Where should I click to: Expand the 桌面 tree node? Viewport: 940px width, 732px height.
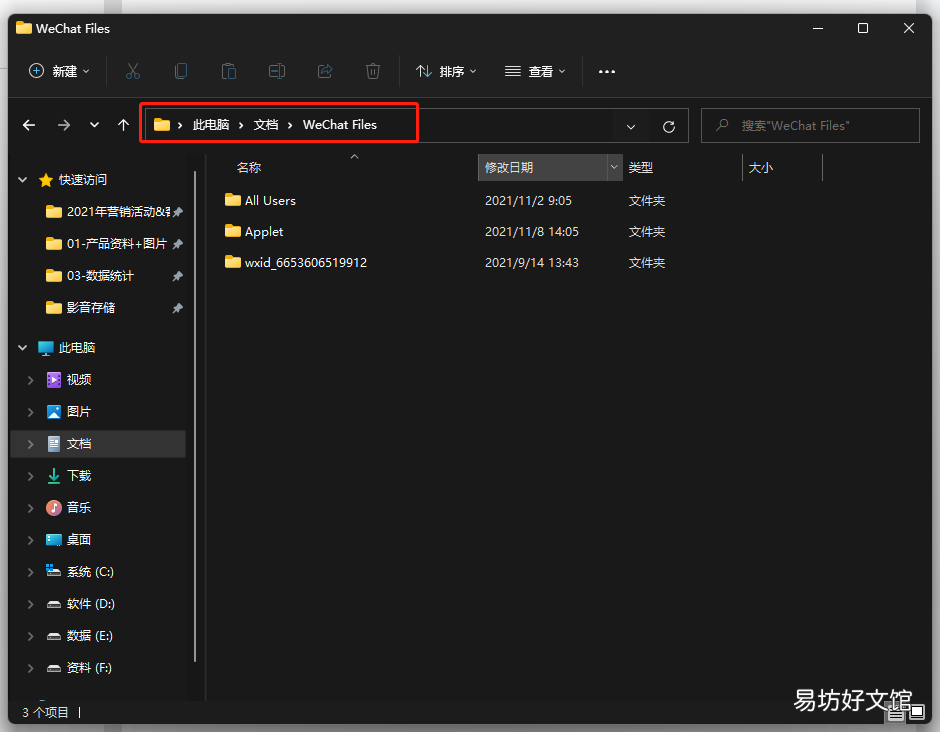coord(31,540)
